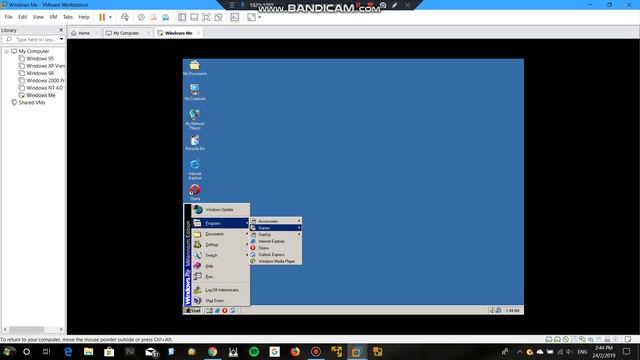The height and width of the screenshot is (360, 640).
Task: Click My Computer desktop icon in guest
Action: click(x=195, y=92)
